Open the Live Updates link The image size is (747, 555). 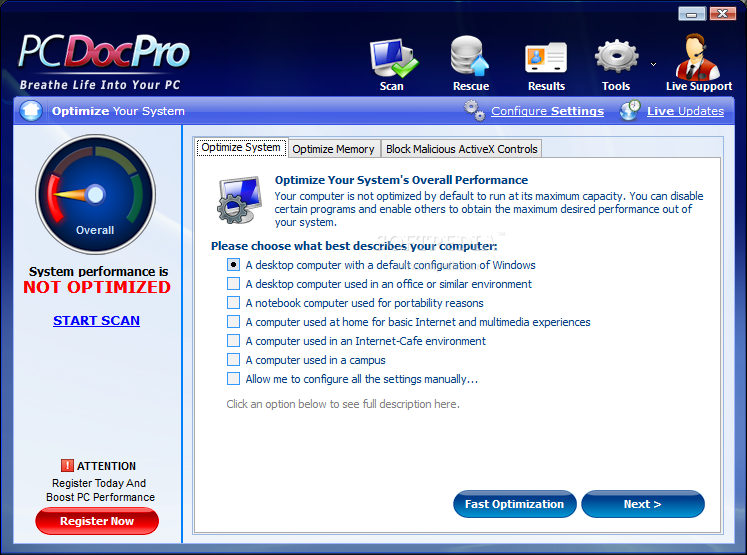(685, 111)
